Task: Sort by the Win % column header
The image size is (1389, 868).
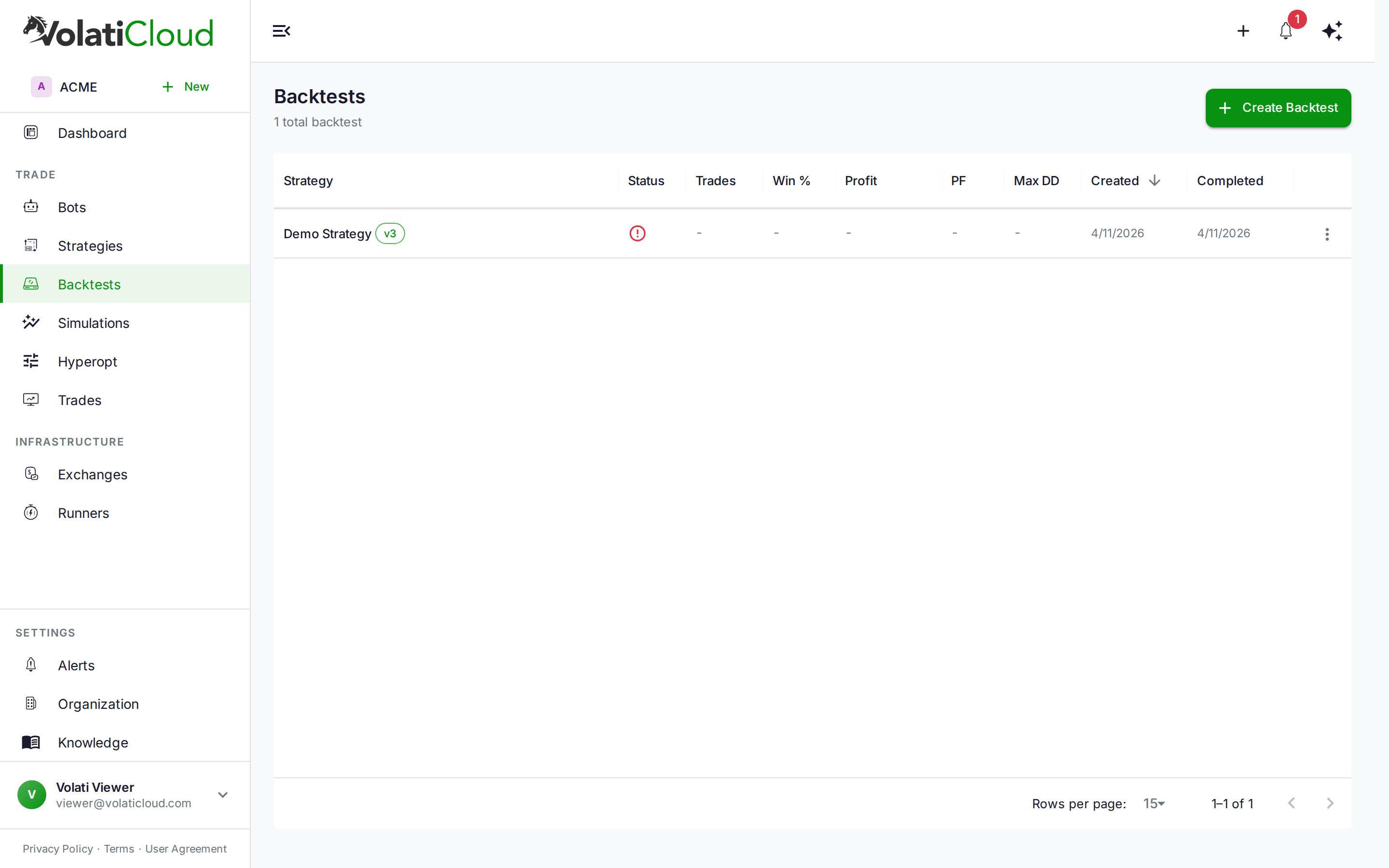Action: [791, 181]
